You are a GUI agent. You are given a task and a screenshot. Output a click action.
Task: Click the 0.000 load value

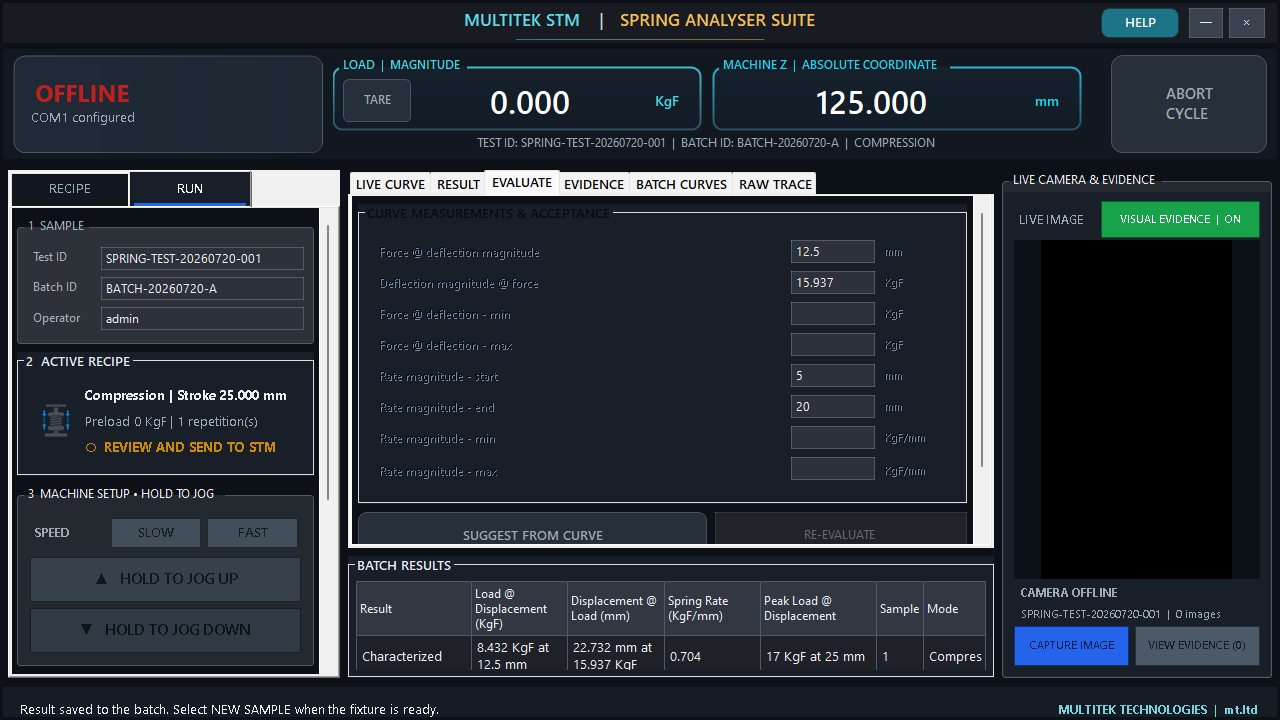[530, 103]
